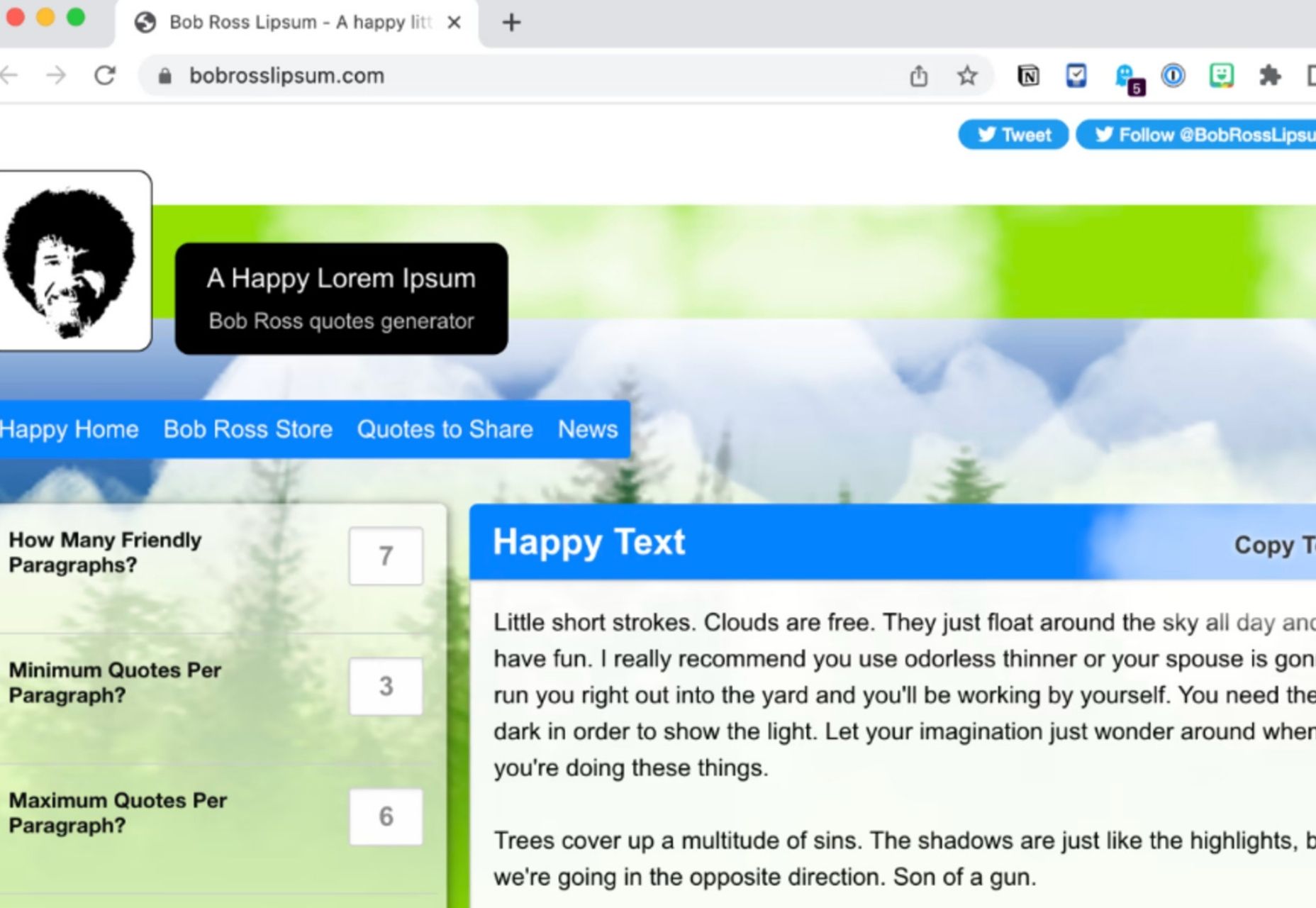
Task: Click the Copy Text button
Action: click(1275, 545)
